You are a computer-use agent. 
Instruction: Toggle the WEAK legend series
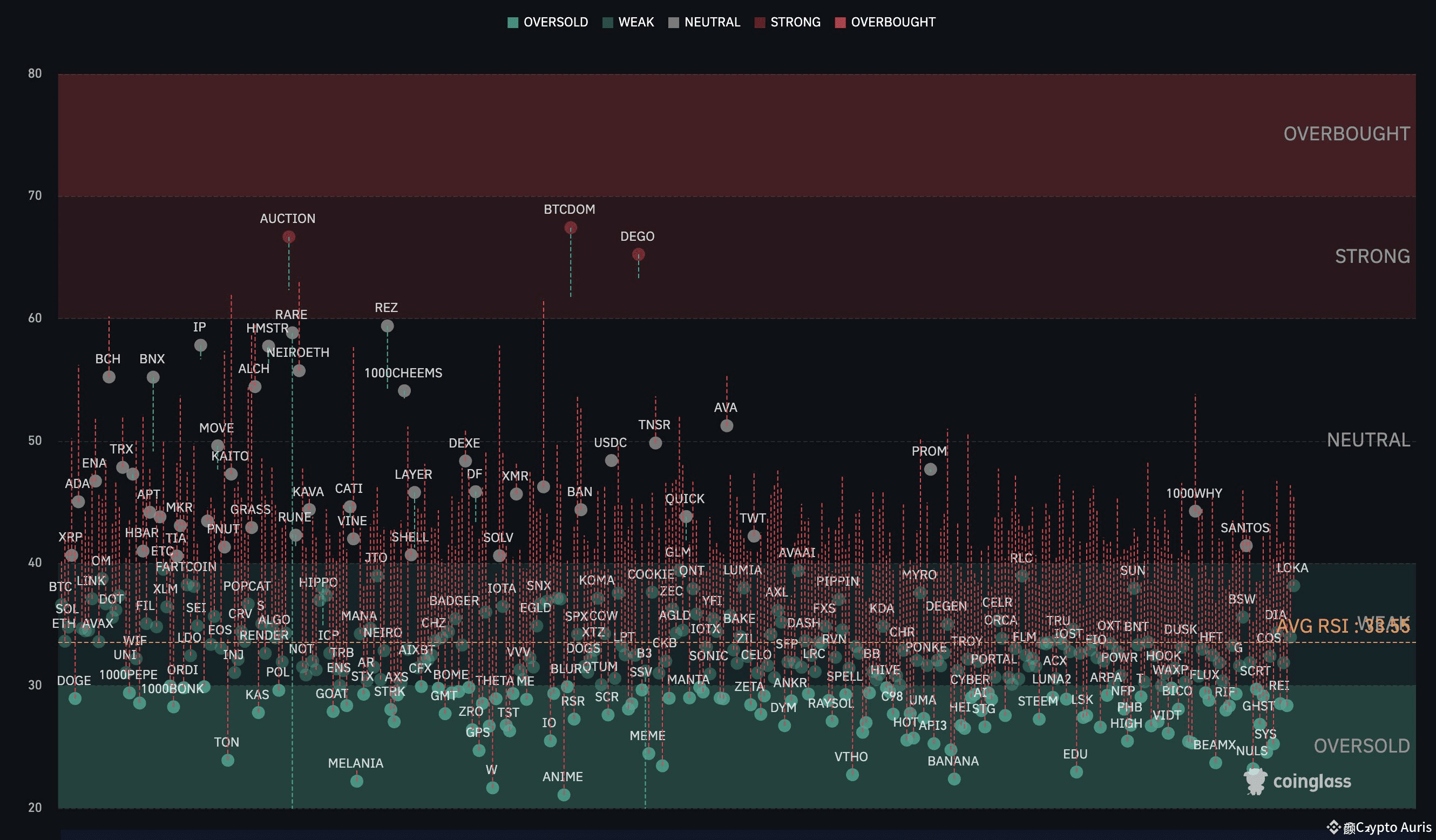(628, 22)
